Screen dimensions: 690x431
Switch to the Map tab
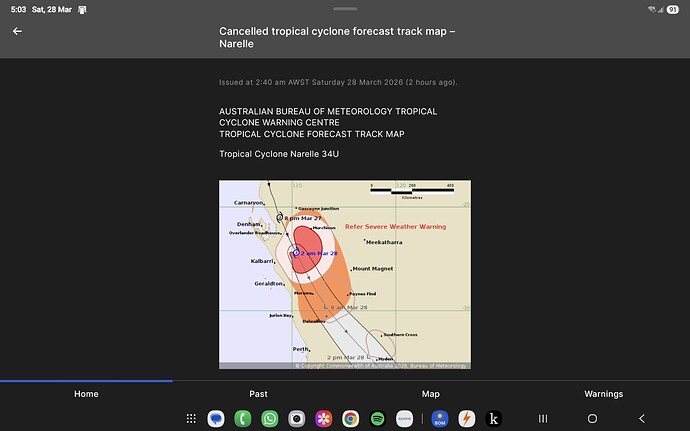click(430, 394)
